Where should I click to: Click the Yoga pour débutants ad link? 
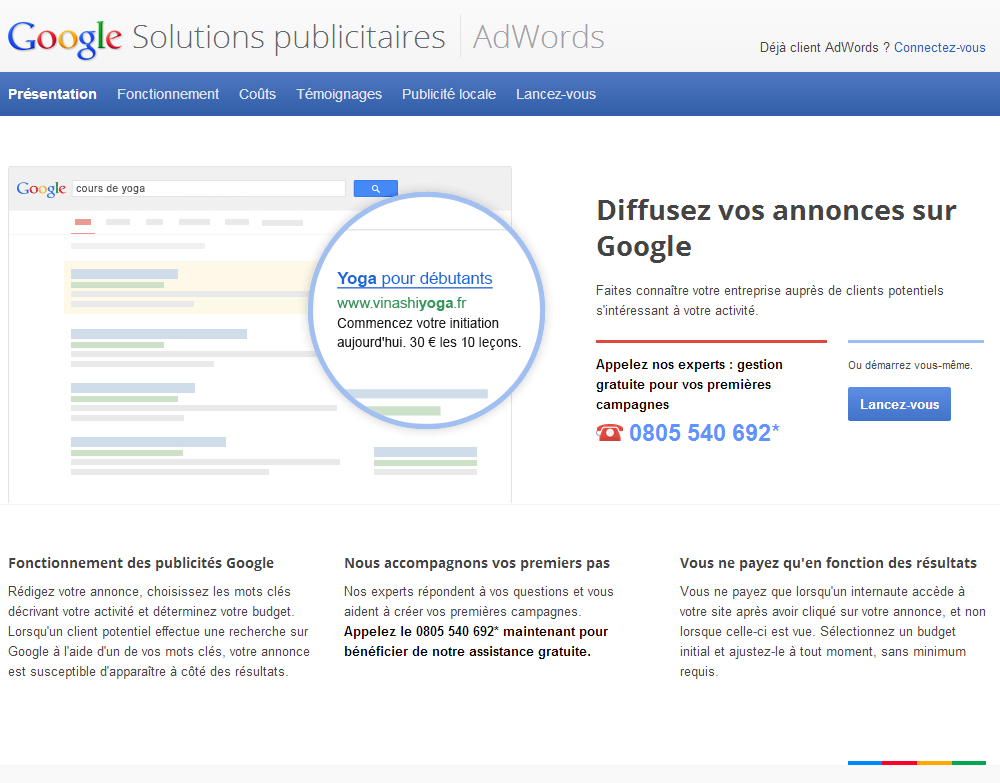pos(415,279)
